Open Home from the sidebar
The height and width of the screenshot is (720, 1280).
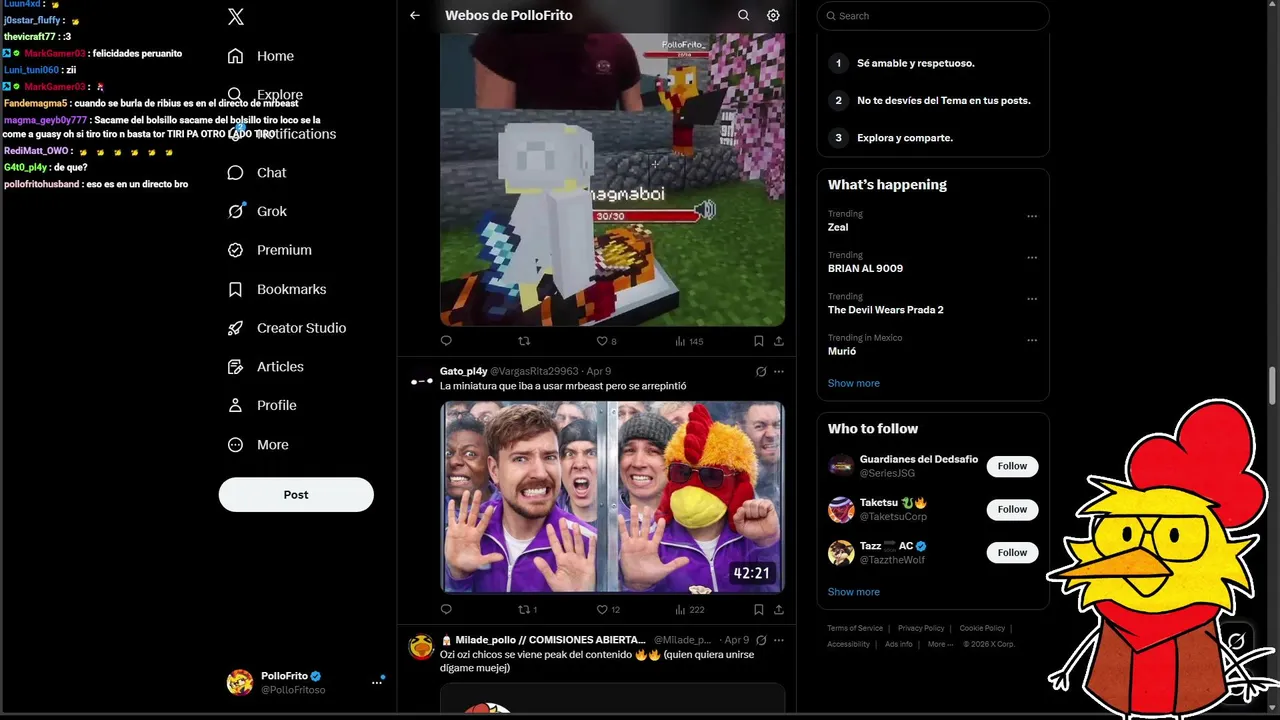coord(261,56)
